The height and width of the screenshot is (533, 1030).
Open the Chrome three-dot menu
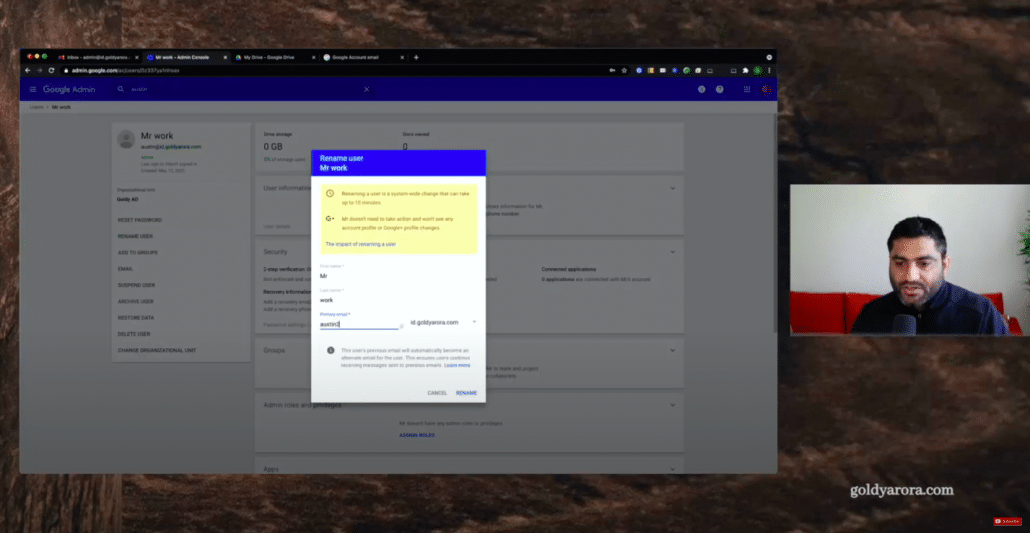point(769,70)
